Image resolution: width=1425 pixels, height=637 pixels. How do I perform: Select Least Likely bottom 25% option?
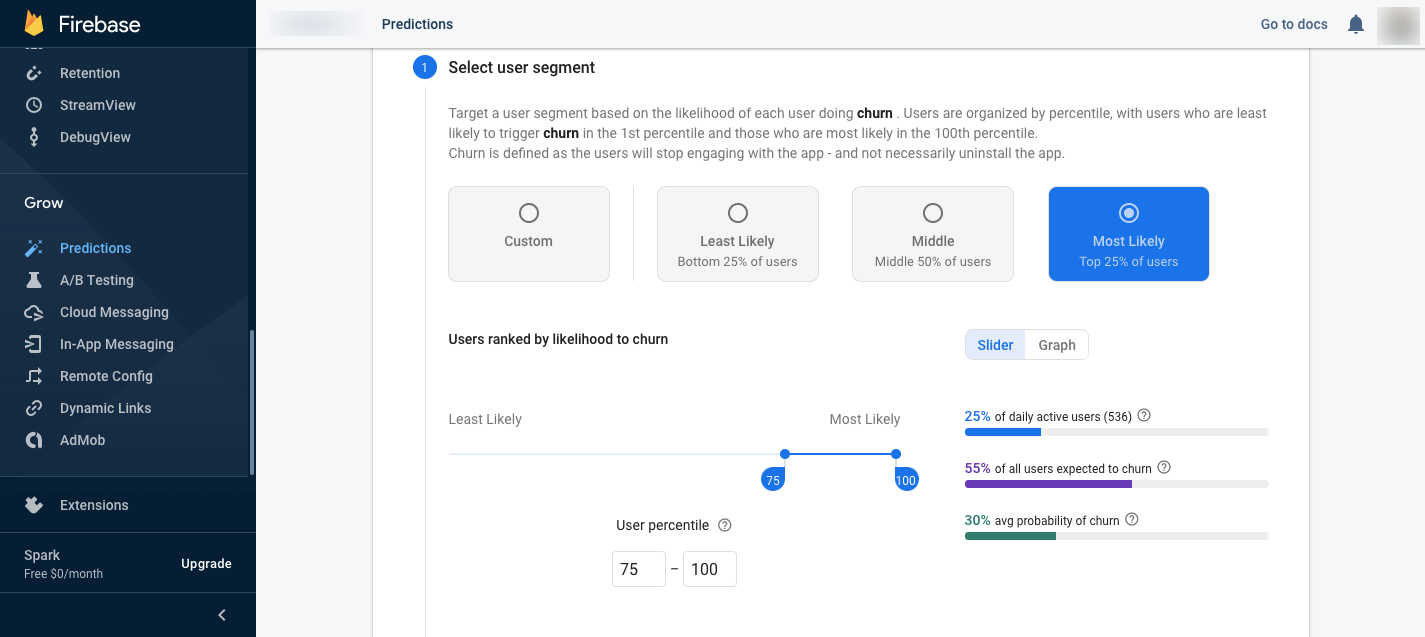[738, 213]
